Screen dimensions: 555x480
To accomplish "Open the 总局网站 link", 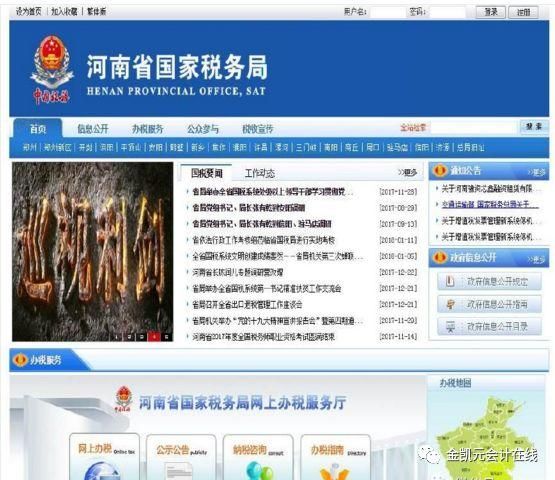I will pyautogui.click(x=470, y=147).
